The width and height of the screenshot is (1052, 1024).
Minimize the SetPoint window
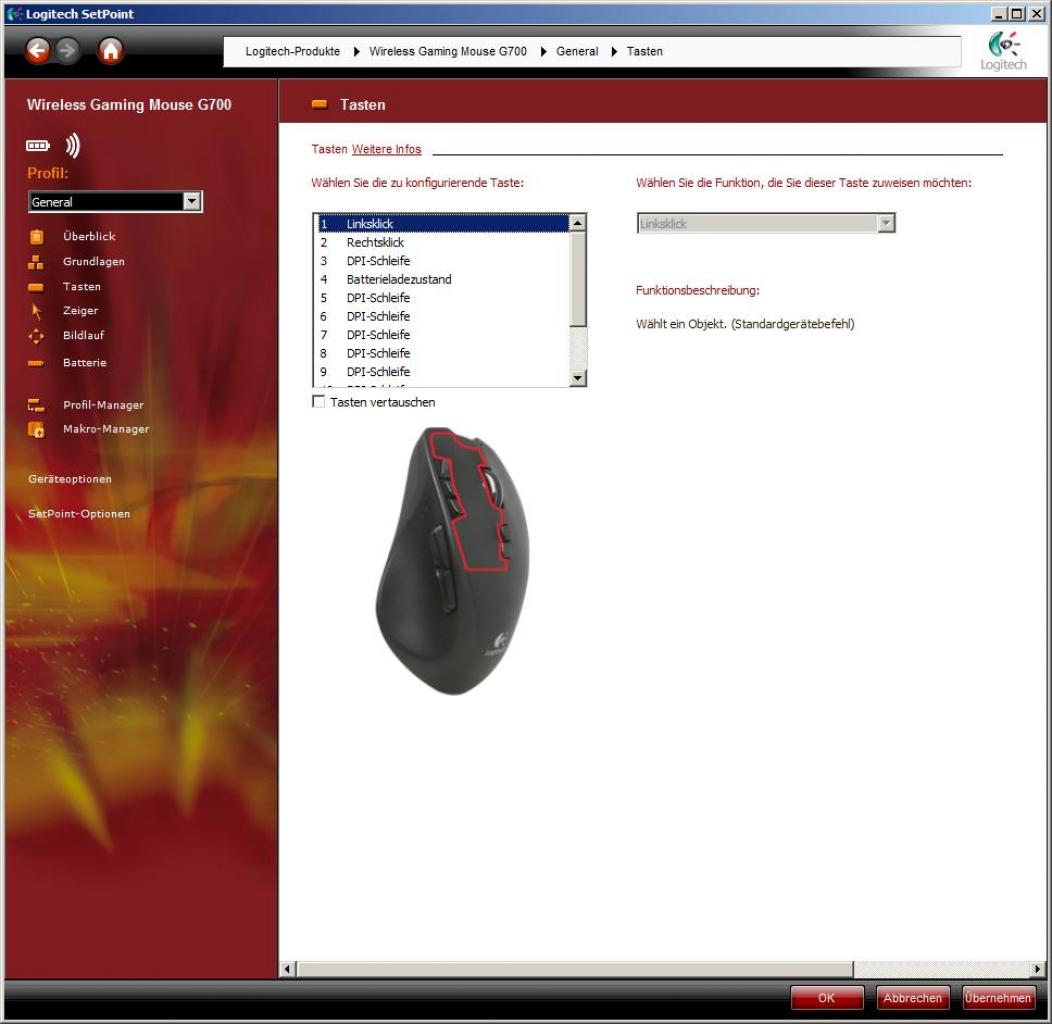(x=999, y=13)
